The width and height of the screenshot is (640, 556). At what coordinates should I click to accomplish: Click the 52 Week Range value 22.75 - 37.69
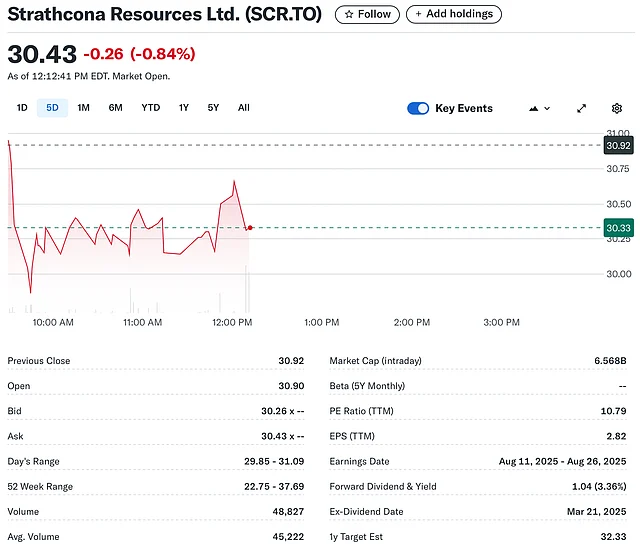point(274,487)
